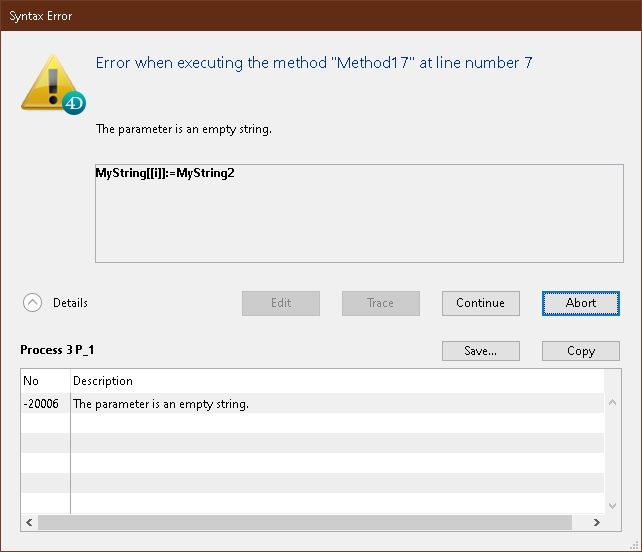The image size is (642, 552).
Task: Click the "No" column header
Action: coord(45,381)
